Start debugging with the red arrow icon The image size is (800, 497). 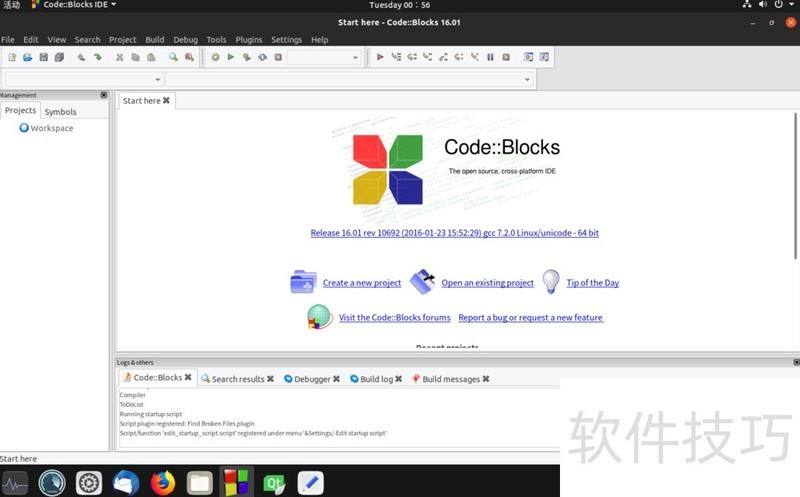380,57
